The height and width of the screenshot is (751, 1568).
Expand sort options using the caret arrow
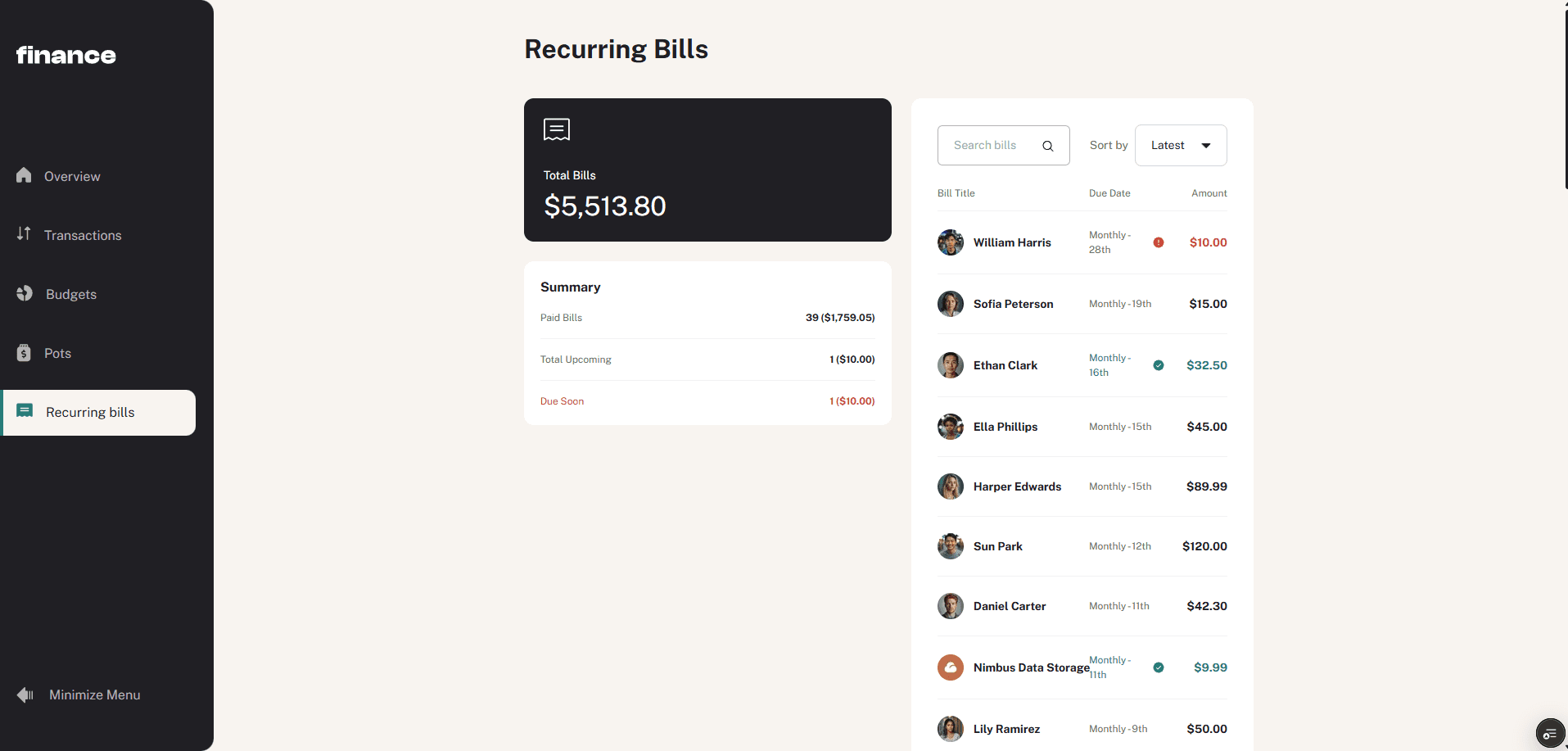1205,146
